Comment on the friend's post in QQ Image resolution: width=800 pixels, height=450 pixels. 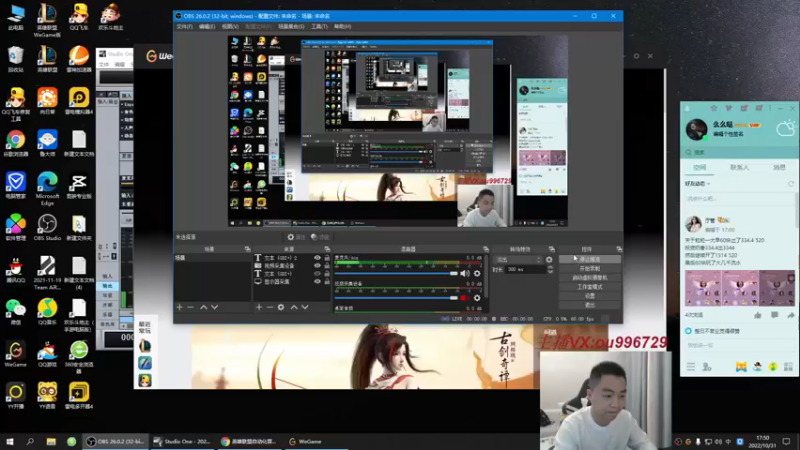(774, 315)
